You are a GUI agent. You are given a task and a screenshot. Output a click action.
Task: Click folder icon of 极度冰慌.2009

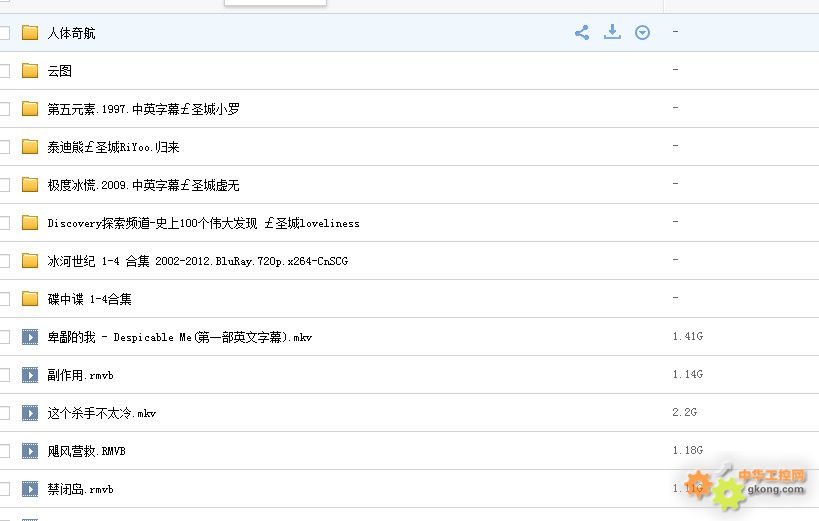tap(30, 185)
